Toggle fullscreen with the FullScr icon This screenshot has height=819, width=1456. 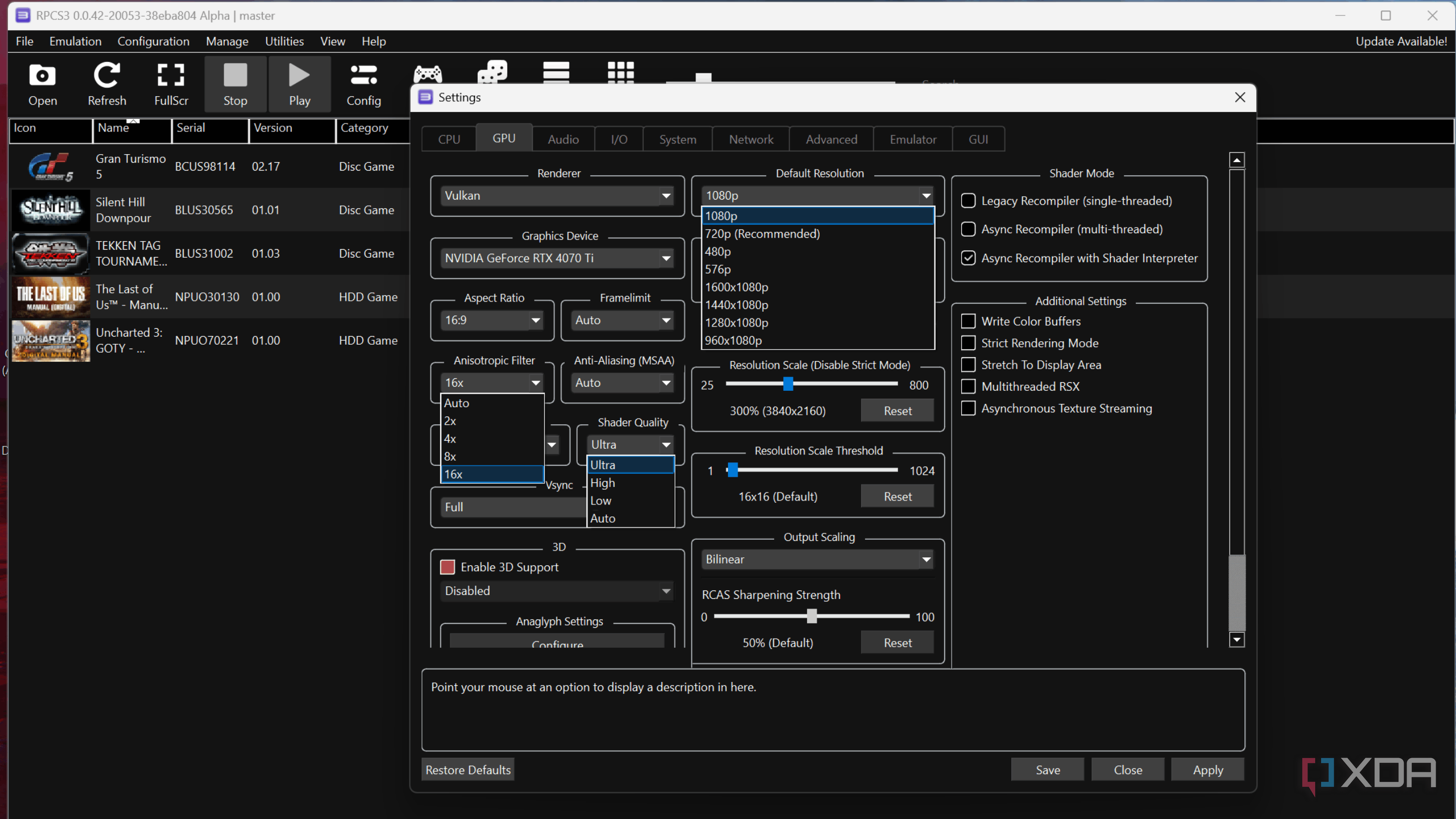[x=171, y=84]
